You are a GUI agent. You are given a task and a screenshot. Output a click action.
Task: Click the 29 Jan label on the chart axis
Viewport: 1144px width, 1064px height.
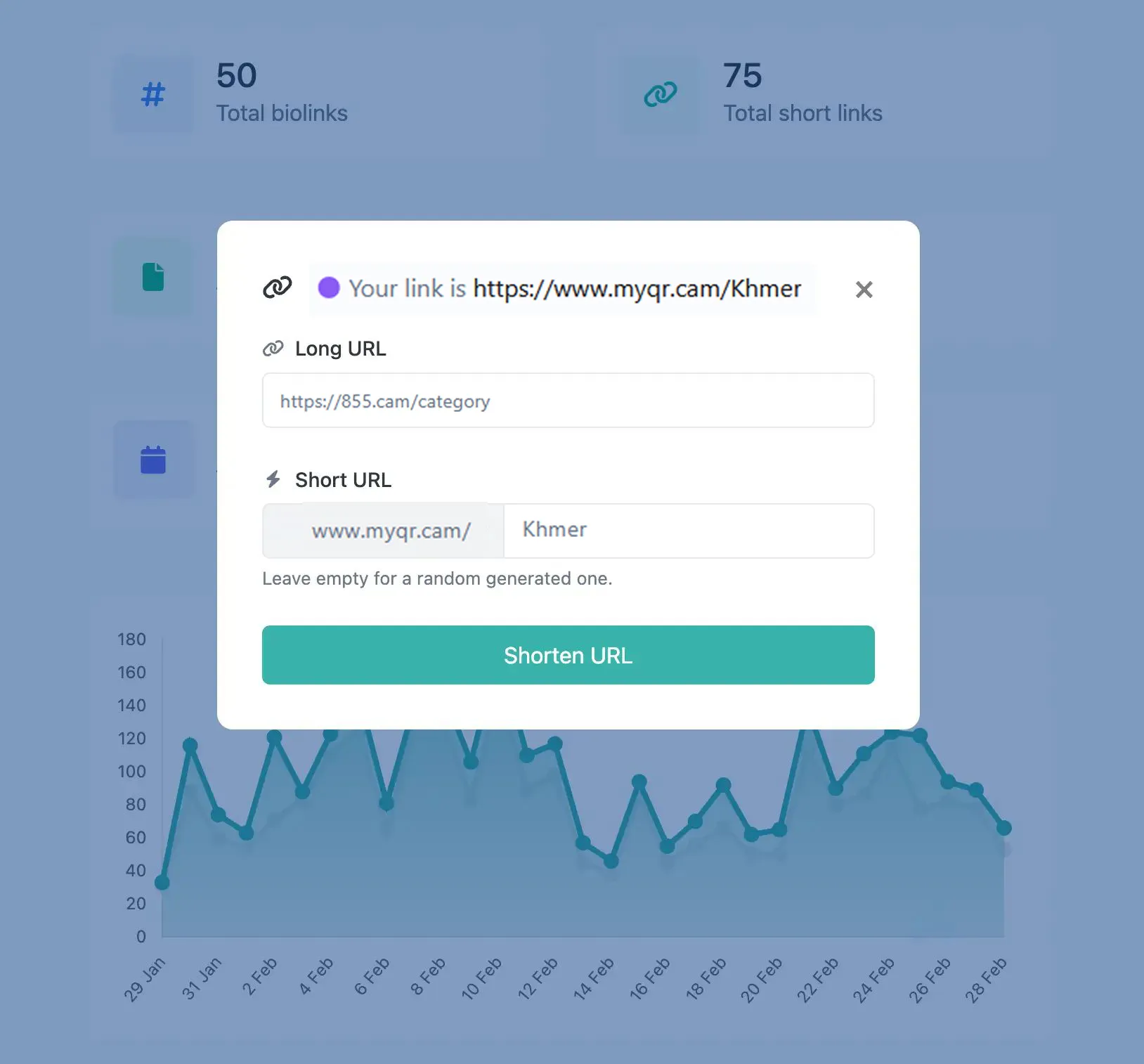[146, 977]
